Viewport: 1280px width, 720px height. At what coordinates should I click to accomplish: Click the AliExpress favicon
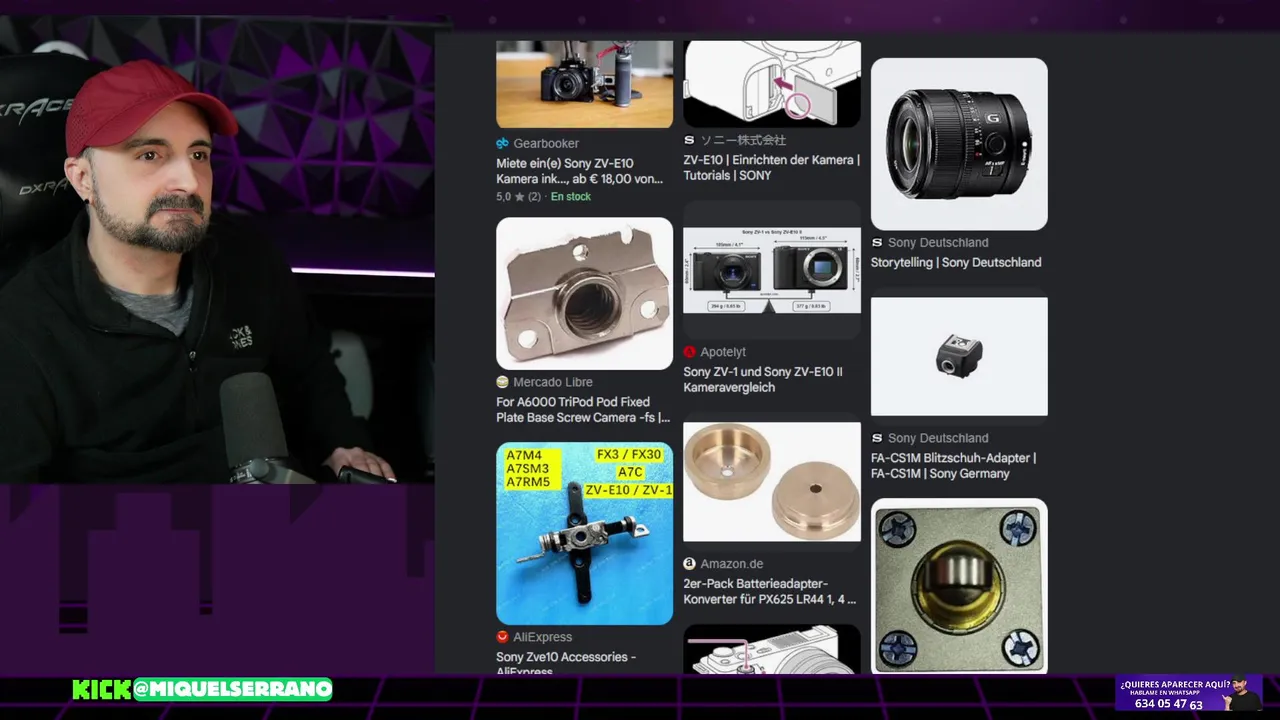(x=502, y=637)
